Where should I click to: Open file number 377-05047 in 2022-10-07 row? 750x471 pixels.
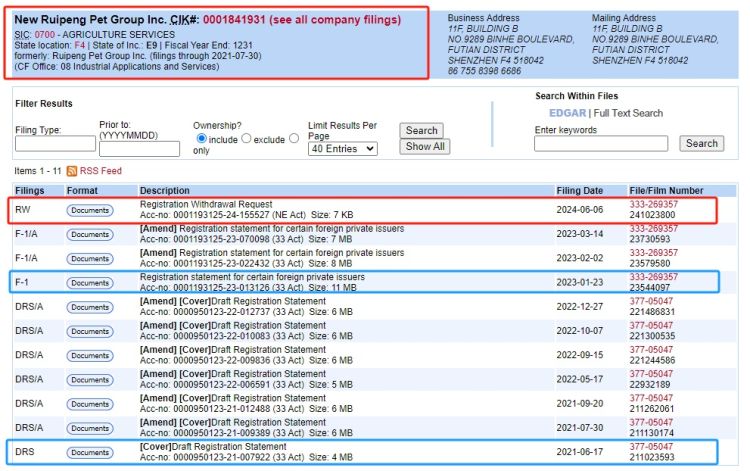click(651, 325)
